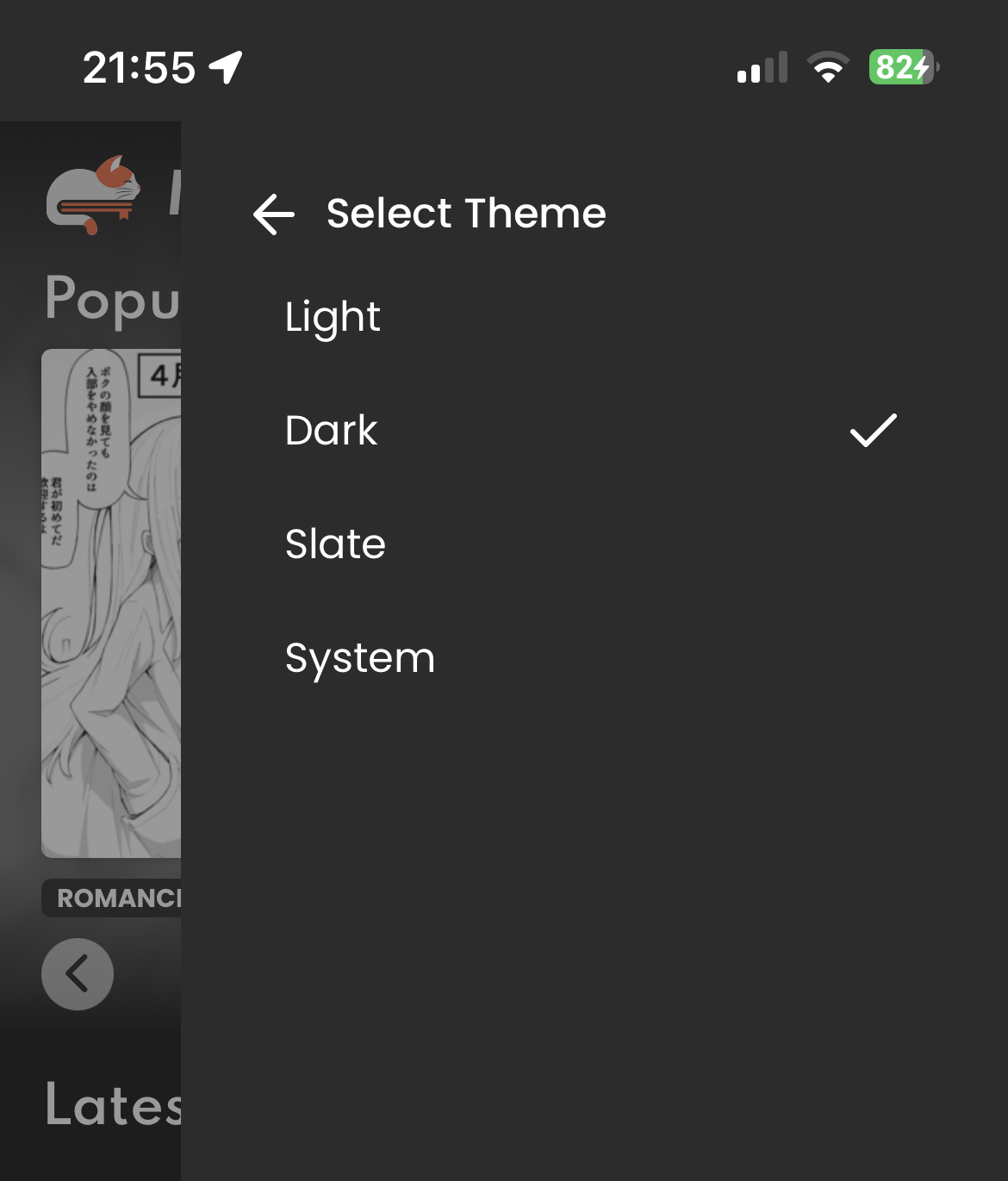1008x1181 pixels.
Task: Tap the Popular section heading
Action: point(113,298)
